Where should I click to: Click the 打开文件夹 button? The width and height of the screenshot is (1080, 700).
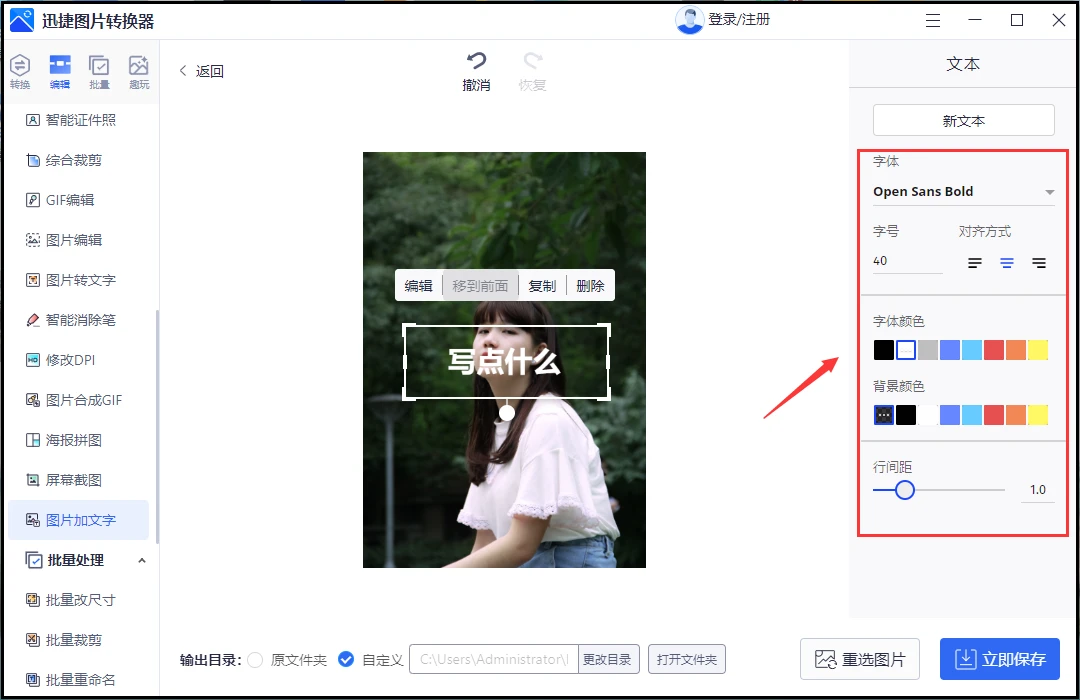687,659
